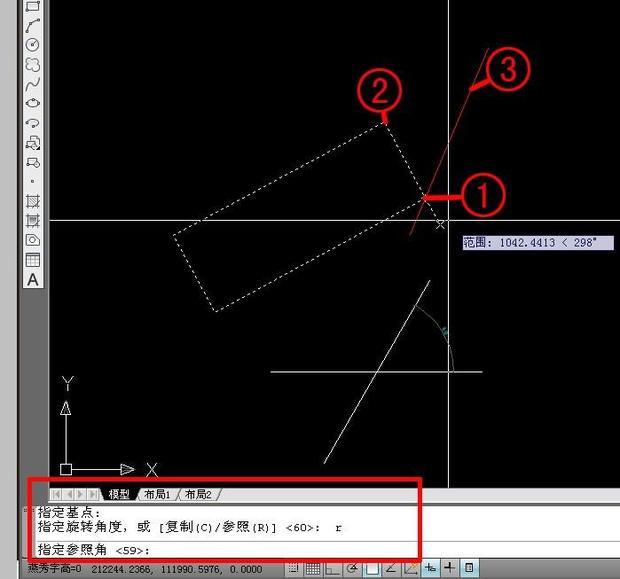Open the Table tool
The width and height of the screenshot is (620, 579).
pos(33,260)
